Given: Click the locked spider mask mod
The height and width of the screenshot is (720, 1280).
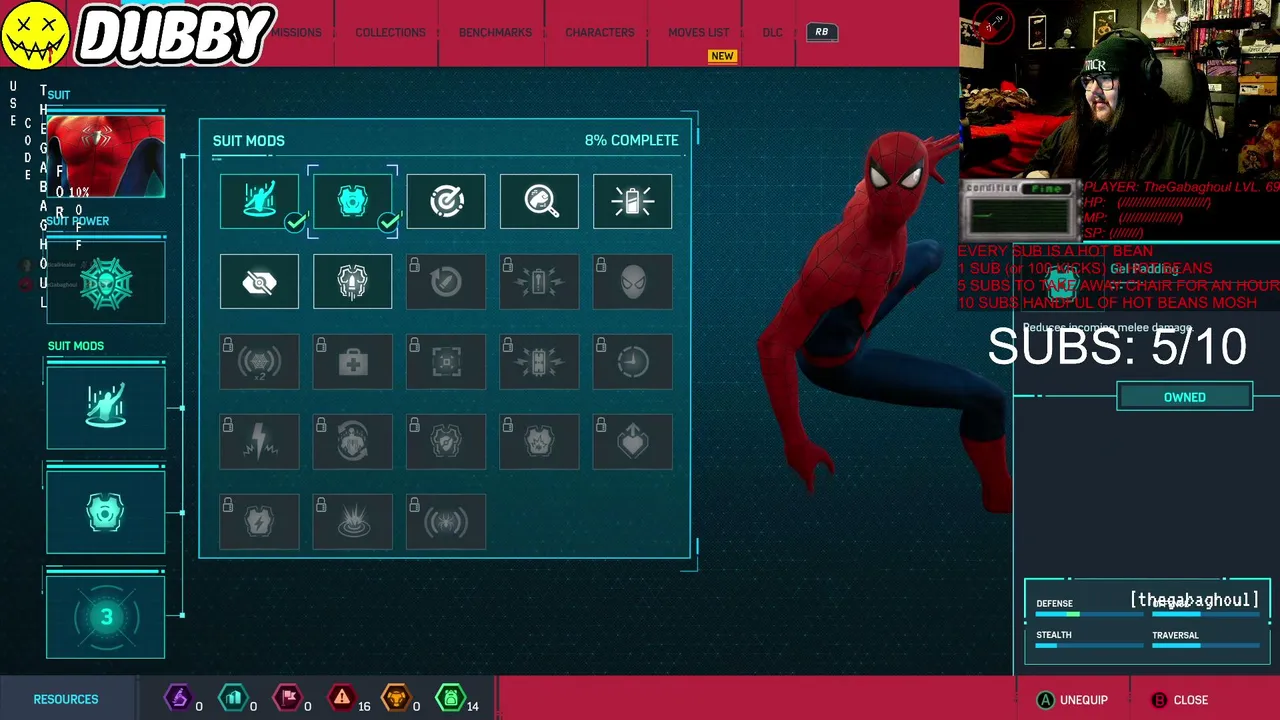Looking at the screenshot, I should 633,281.
